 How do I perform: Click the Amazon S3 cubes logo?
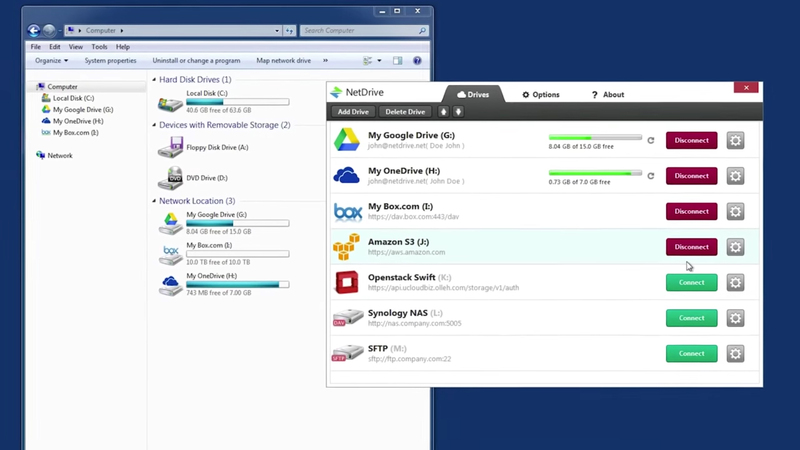[x=346, y=247]
